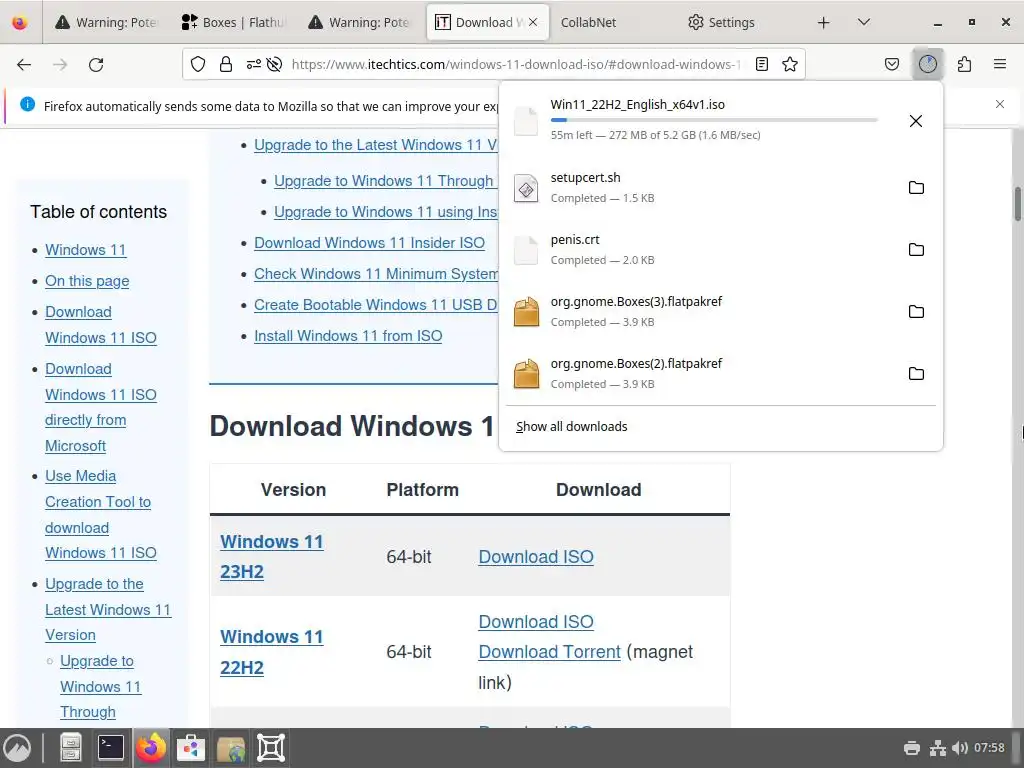Toggle reader view icon

click(761, 64)
